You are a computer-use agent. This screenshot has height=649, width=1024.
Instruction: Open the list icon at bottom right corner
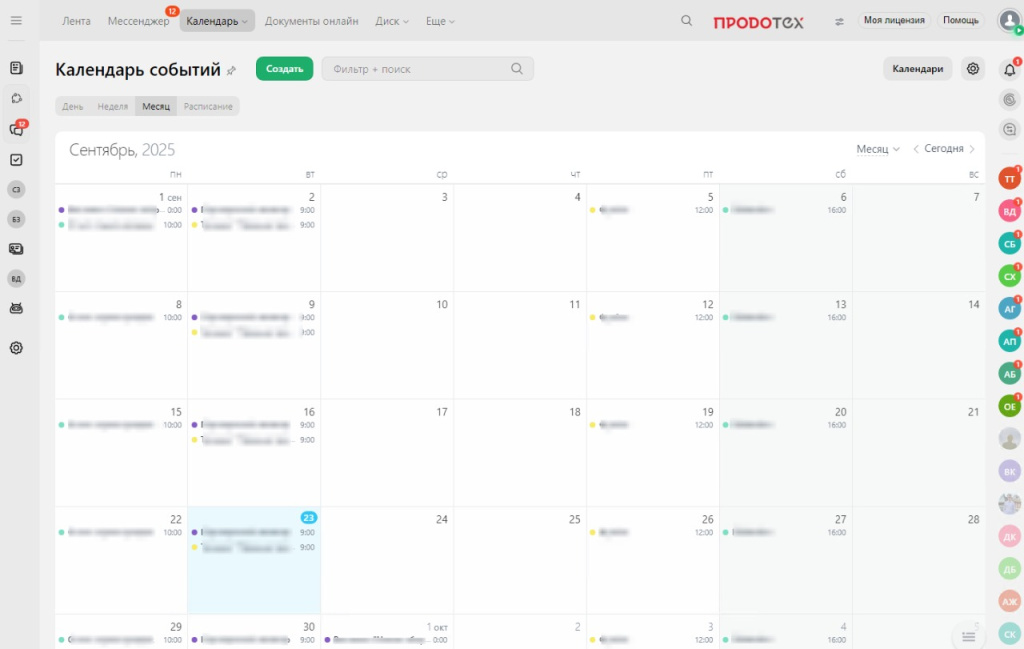968,636
